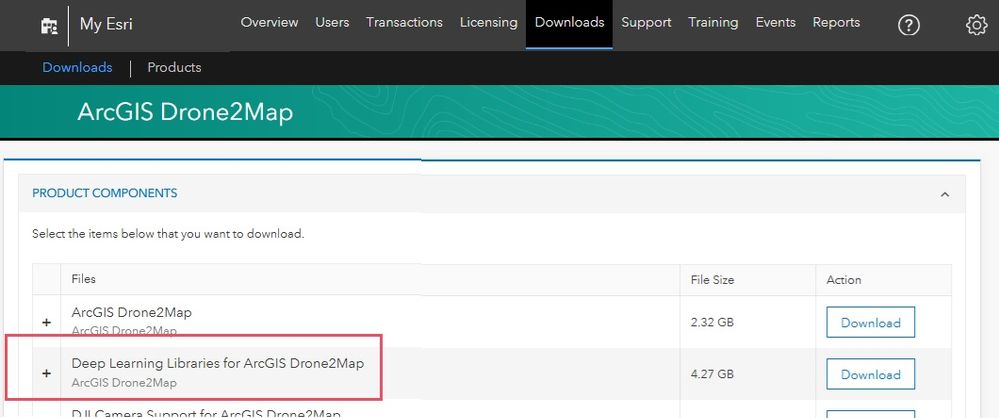Image resolution: width=999 pixels, height=418 pixels.
Task: Click the Action column header
Action: (x=844, y=280)
